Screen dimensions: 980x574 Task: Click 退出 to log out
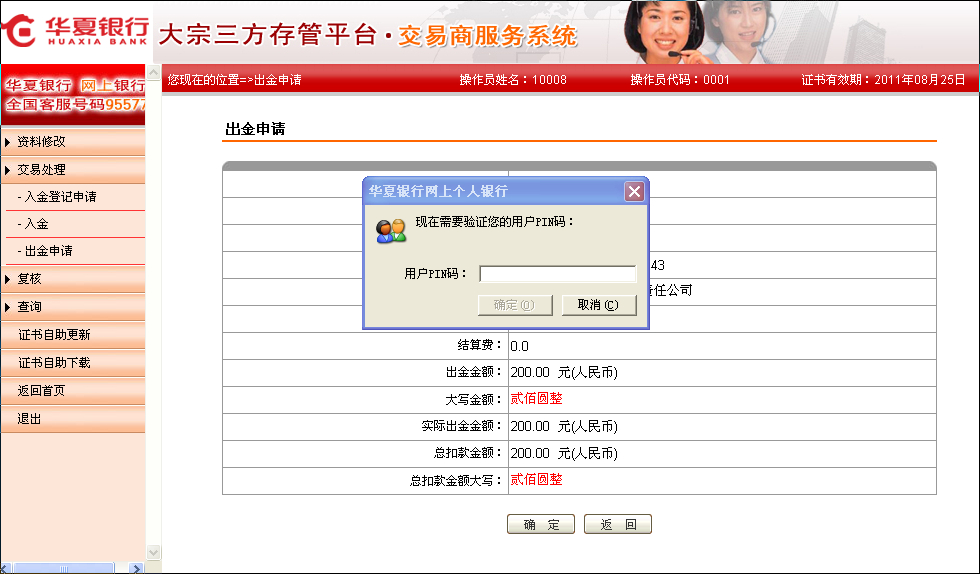tap(29, 419)
